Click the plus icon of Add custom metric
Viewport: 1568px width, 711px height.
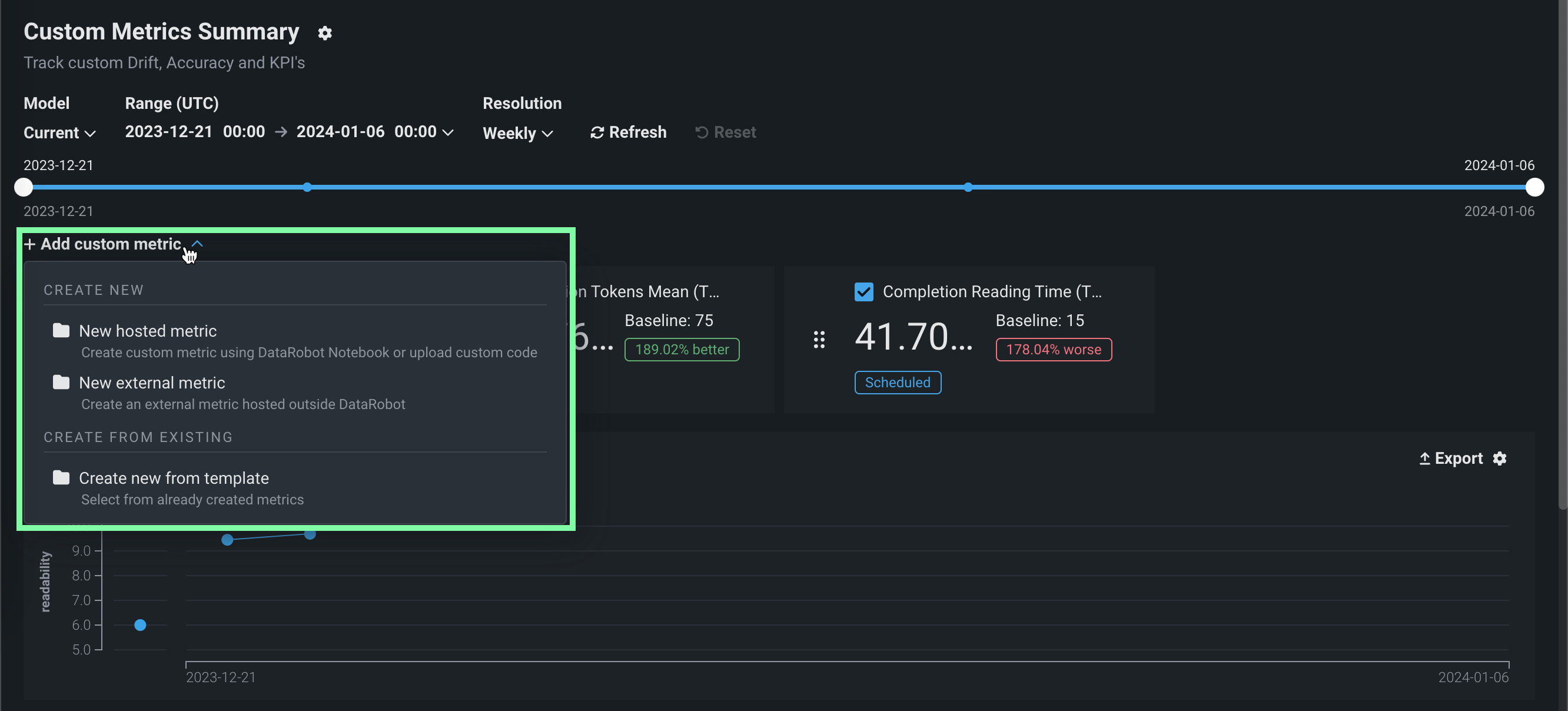pyautogui.click(x=30, y=244)
